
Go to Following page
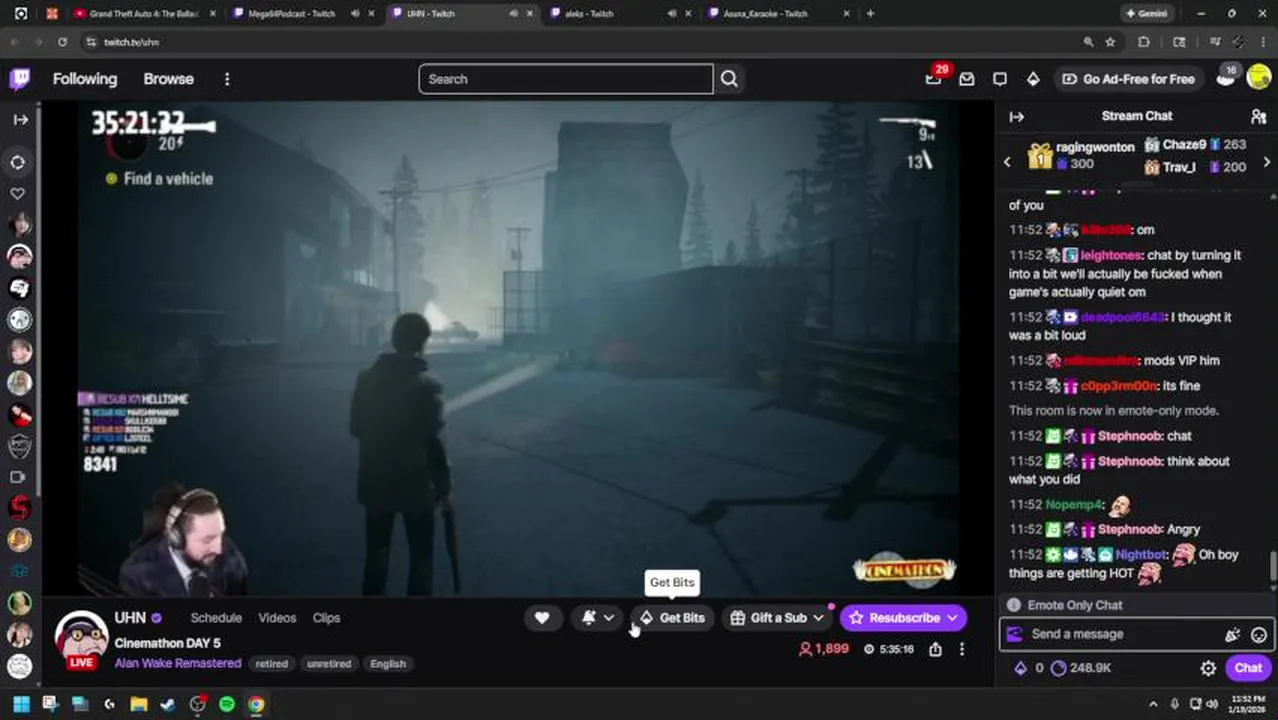pyautogui.click(x=85, y=79)
